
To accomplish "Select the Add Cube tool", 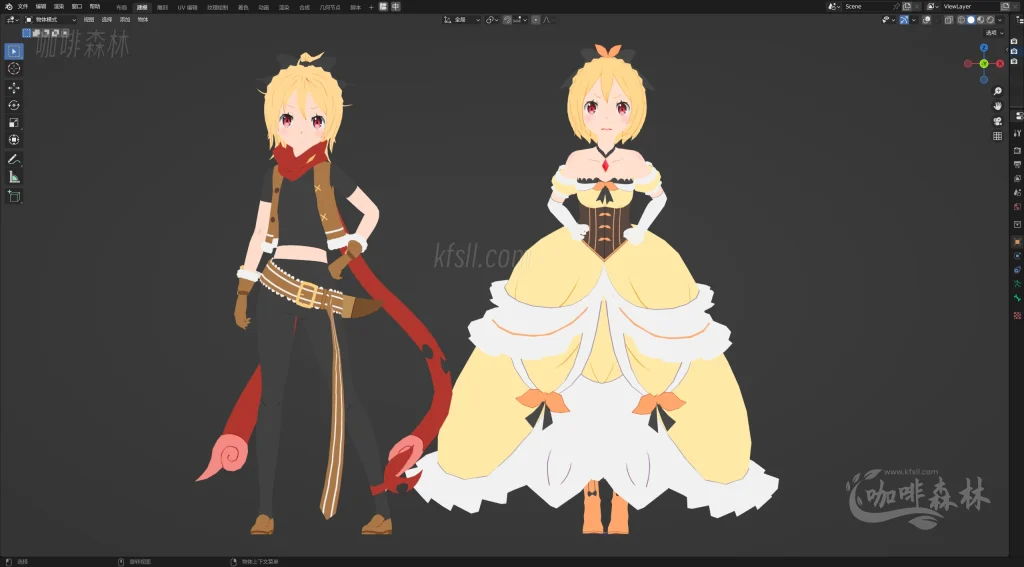I will click(x=14, y=196).
